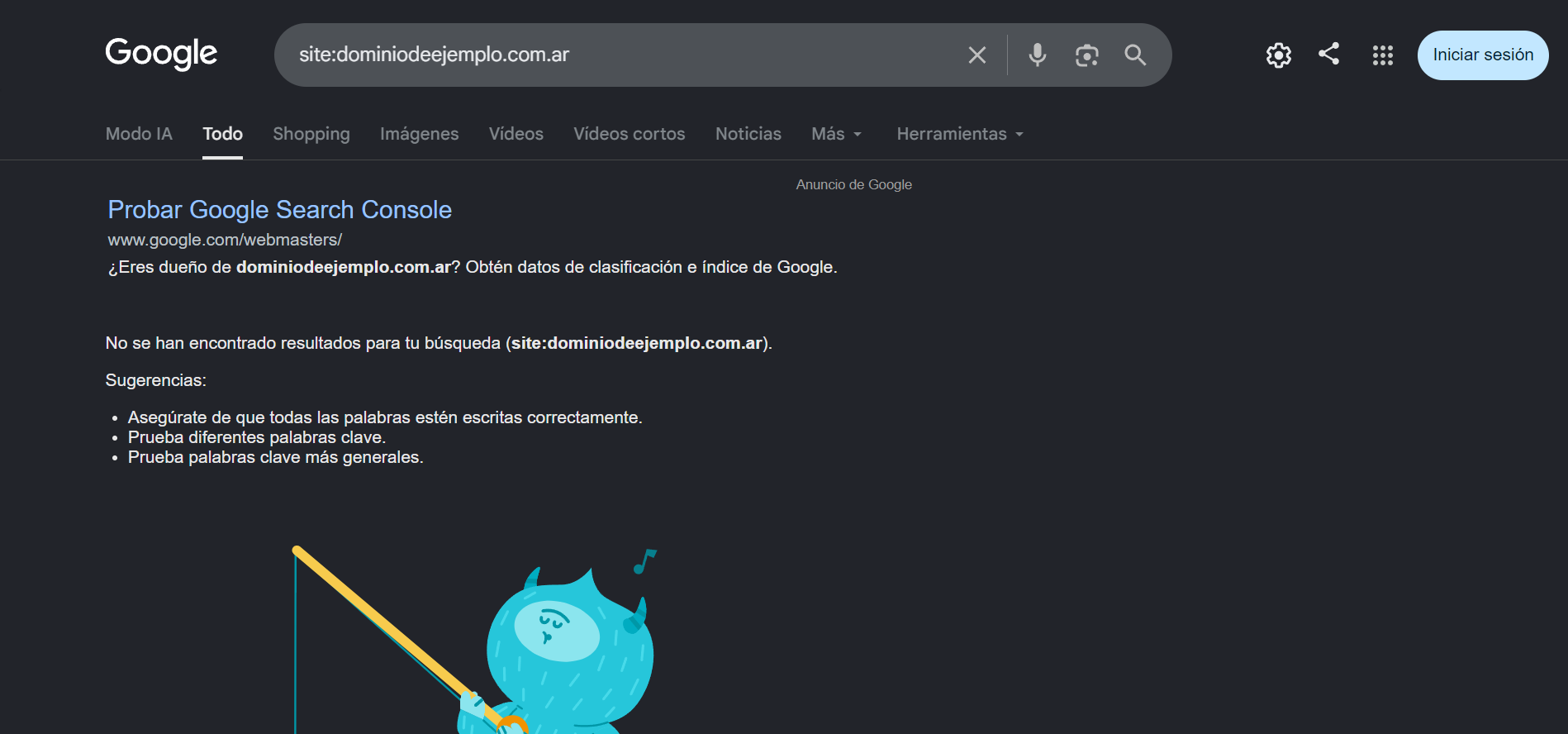1568x734 pixels.
Task: Expand the Herramientas dropdown
Action: (x=961, y=134)
